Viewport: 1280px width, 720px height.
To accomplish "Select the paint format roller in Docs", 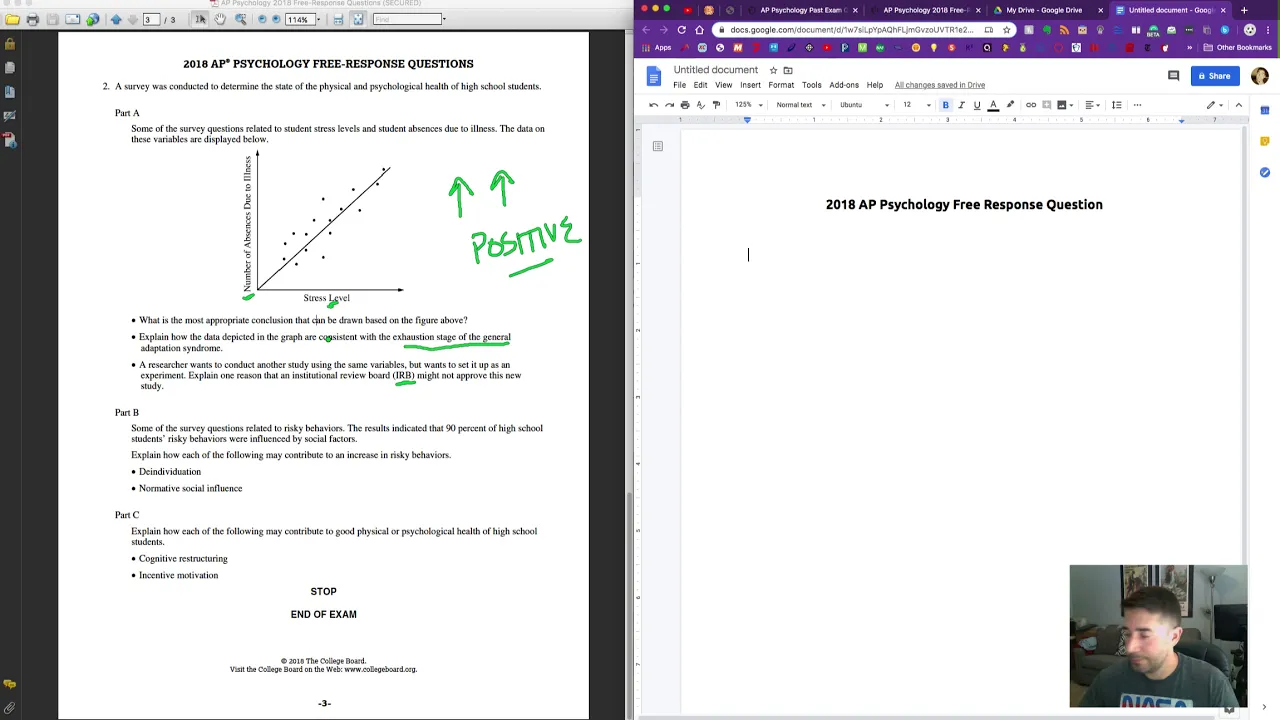I will click(716, 105).
